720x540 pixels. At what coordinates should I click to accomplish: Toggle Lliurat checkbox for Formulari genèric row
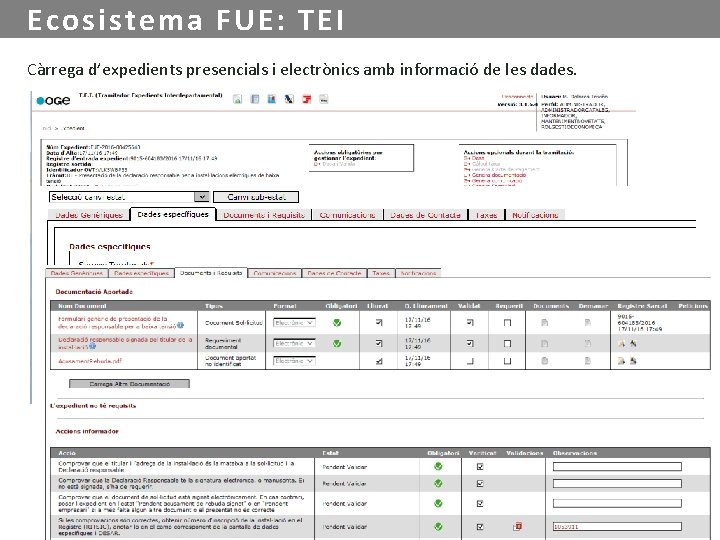[x=379, y=323]
